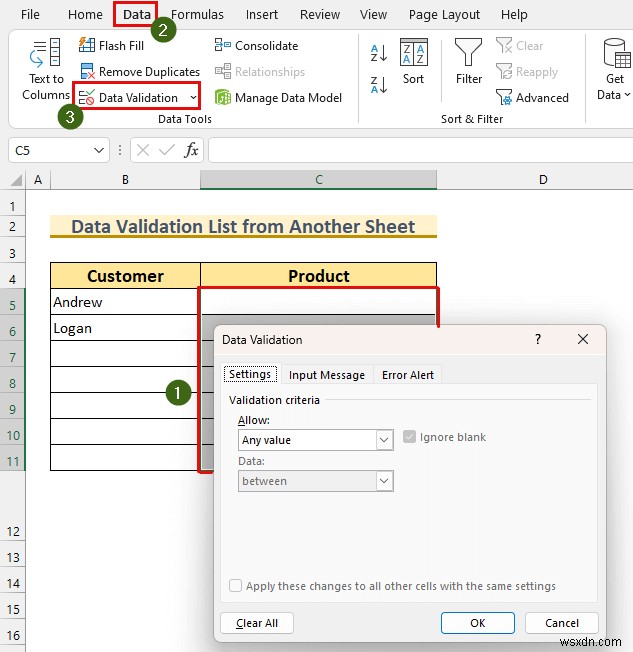This screenshot has height=652, width=633.
Task: Click the Clear All button
Action: [257, 623]
